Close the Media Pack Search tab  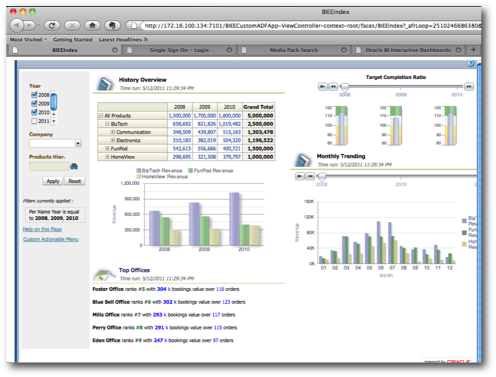coord(344,50)
